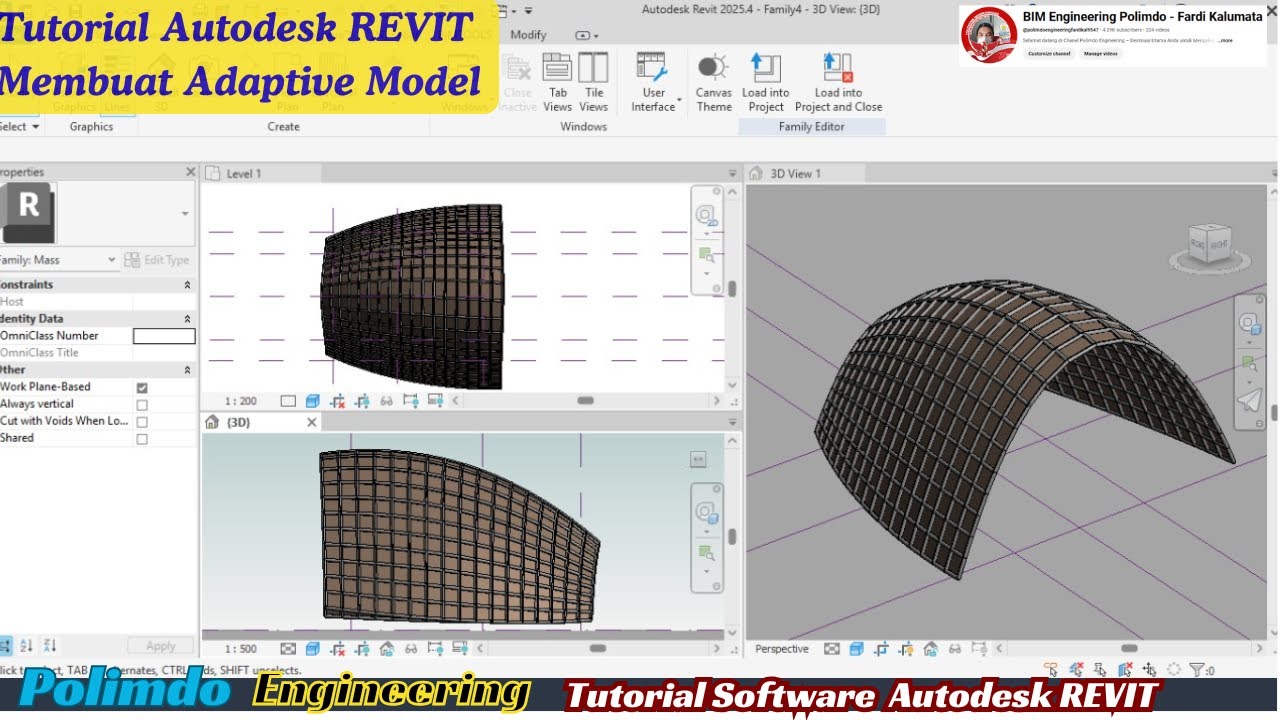Viewport: 1280px width, 720px height.
Task: Click zoom tool in Level 1 navigation bar
Action: (707, 254)
